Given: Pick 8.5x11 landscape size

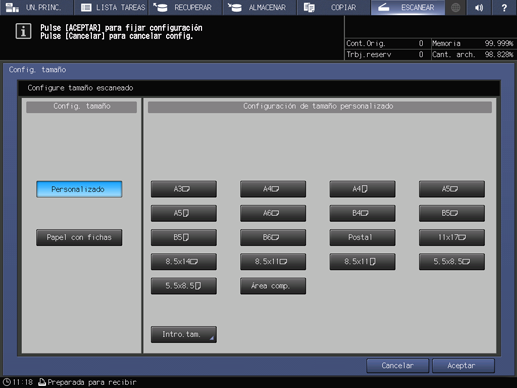Looking at the screenshot, I should [273, 262].
